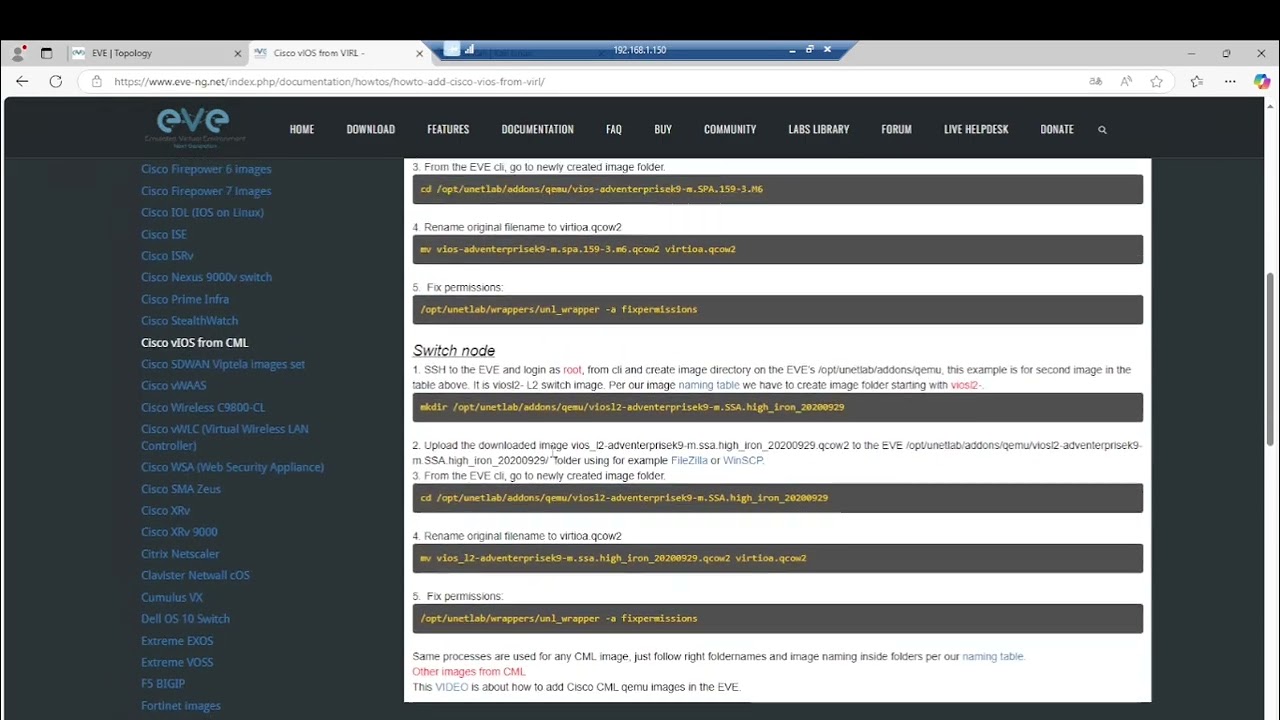Open the Cisco Prime Infra link
1280x720 pixels.
(x=185, y=299)
